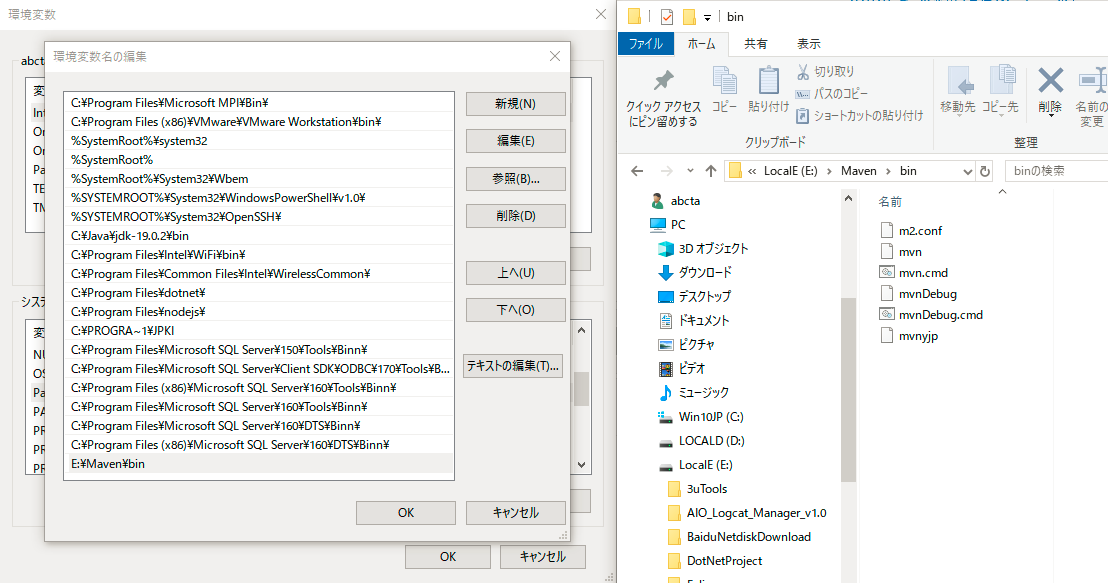Click the 編集(E) button
The height and width of the screenshot is (583, 1108).
(x=516, y=141)
